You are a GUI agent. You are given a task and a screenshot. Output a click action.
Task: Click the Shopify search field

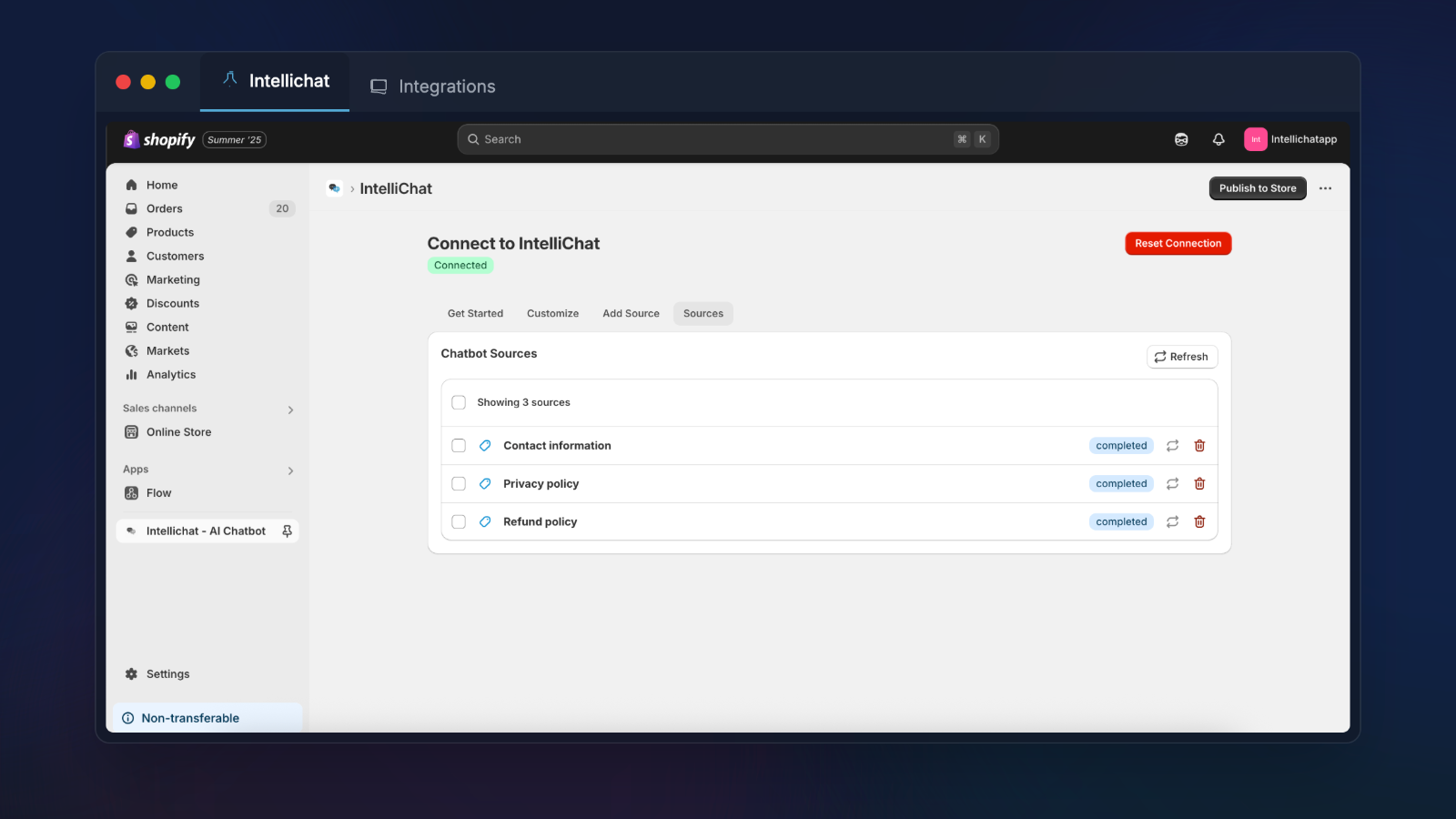[728, 139]
